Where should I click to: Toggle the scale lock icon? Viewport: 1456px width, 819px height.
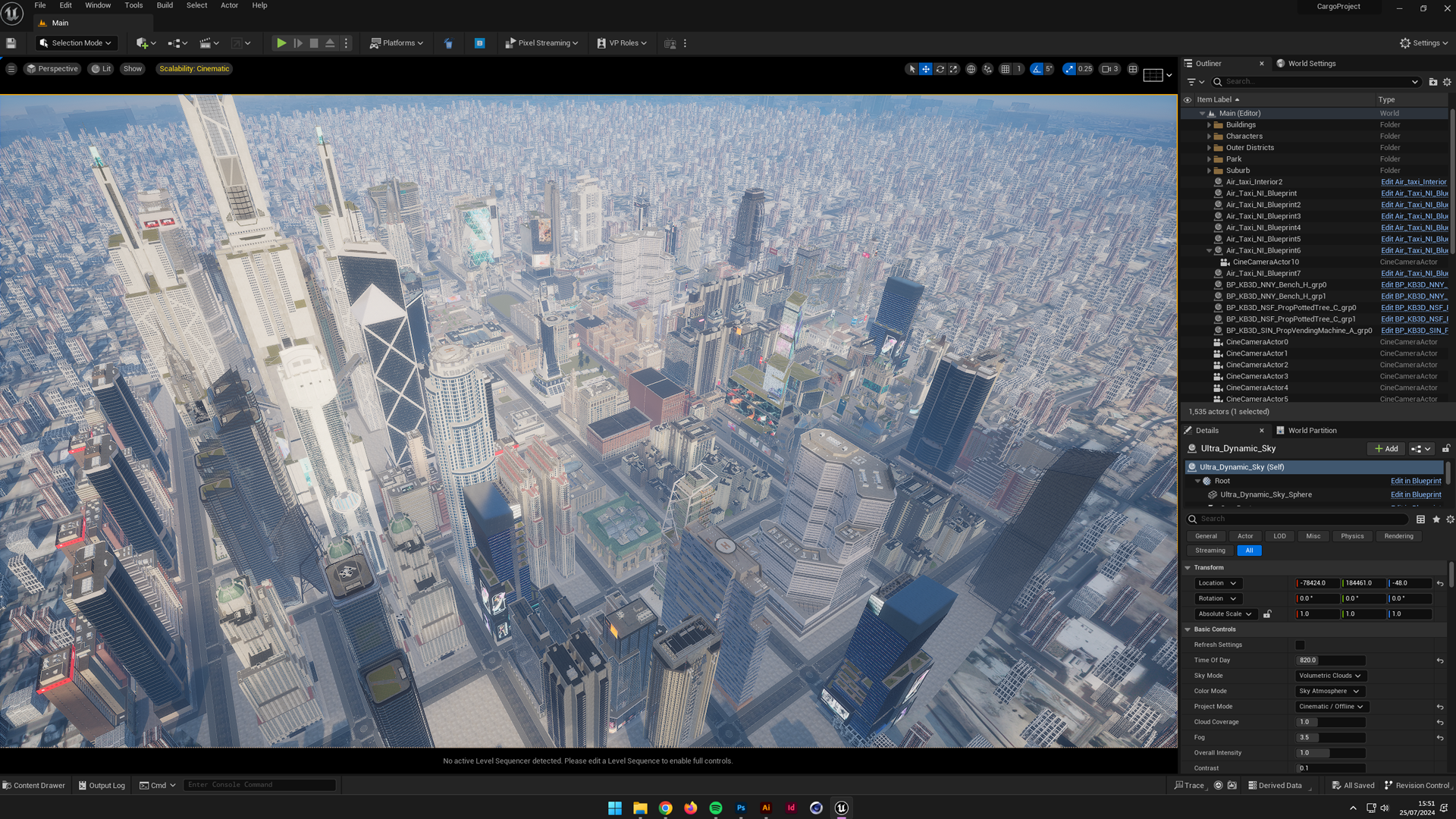[1267, 614]
